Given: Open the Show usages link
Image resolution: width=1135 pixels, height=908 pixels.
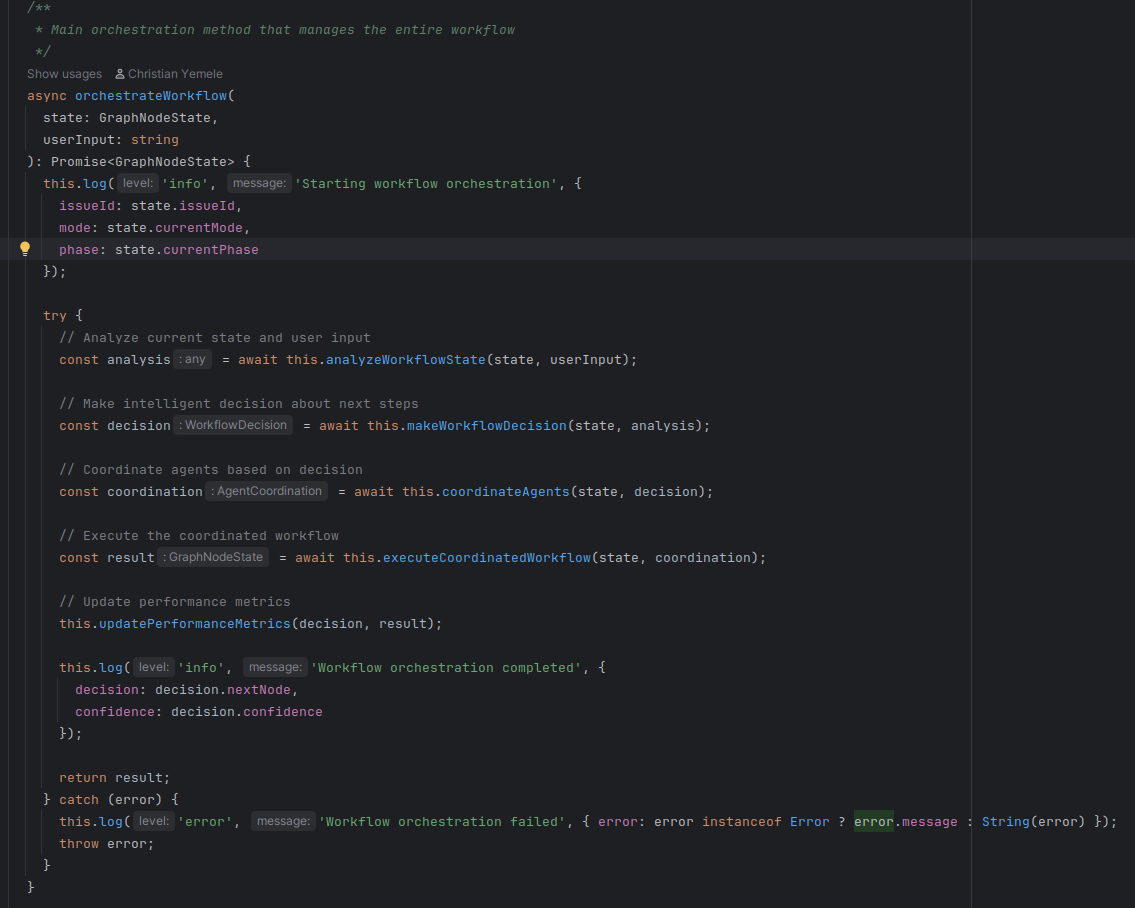Looking at the screenshot, I should [64, 74].
